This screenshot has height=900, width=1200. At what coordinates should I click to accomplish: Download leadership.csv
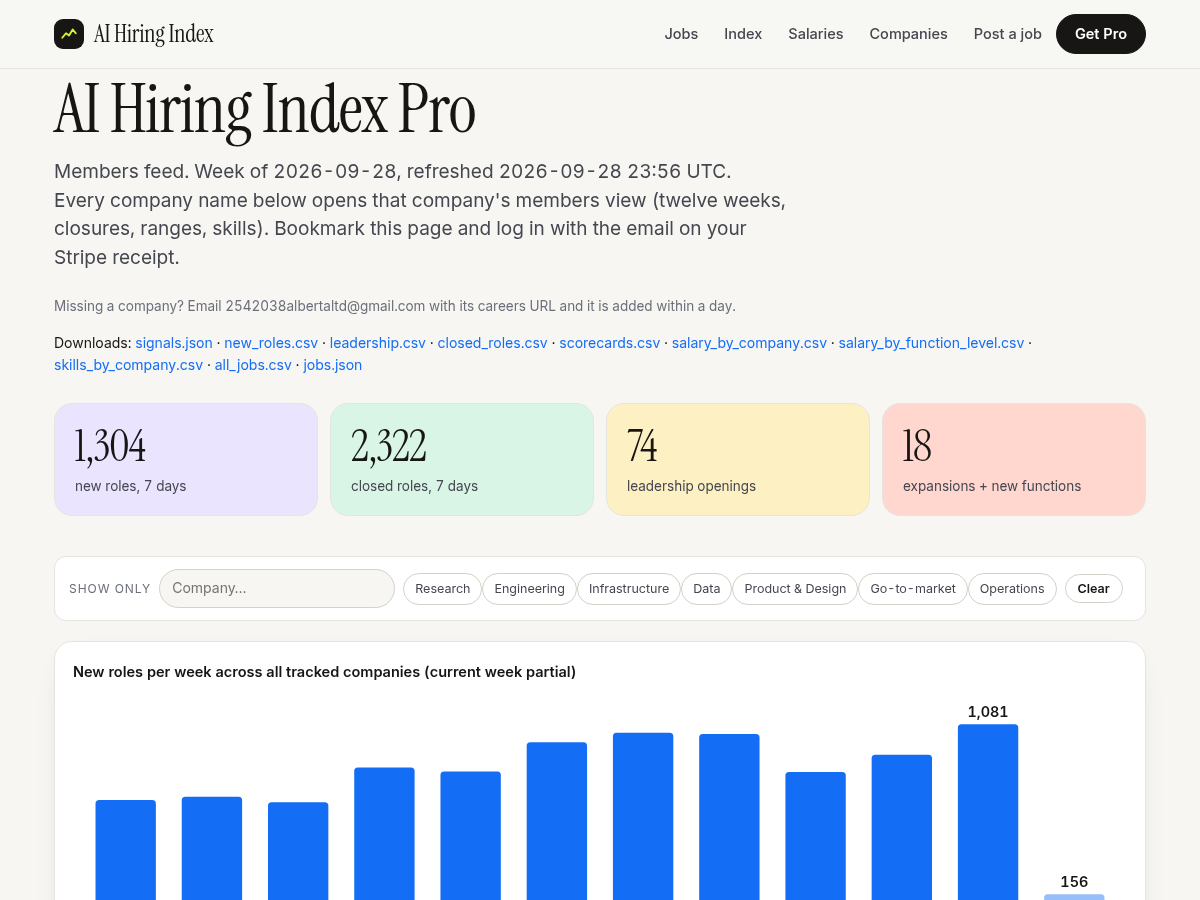tap(378, 343)
